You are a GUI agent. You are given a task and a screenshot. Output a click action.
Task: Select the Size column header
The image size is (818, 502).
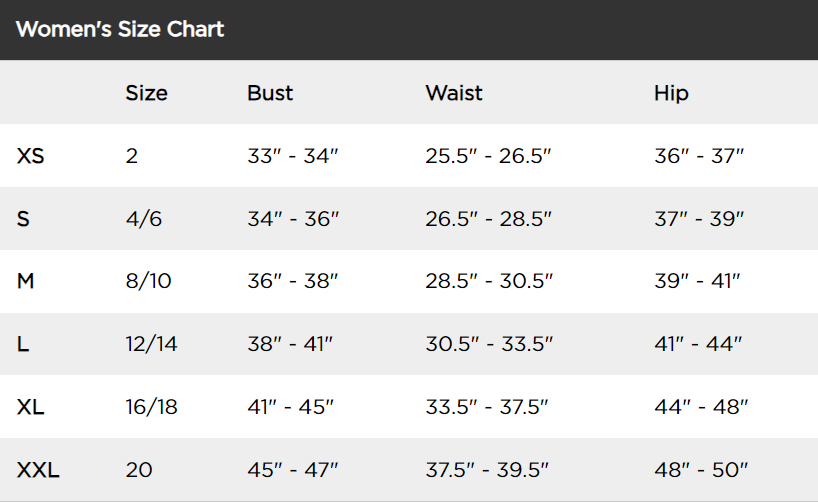(x=146, y=93)
